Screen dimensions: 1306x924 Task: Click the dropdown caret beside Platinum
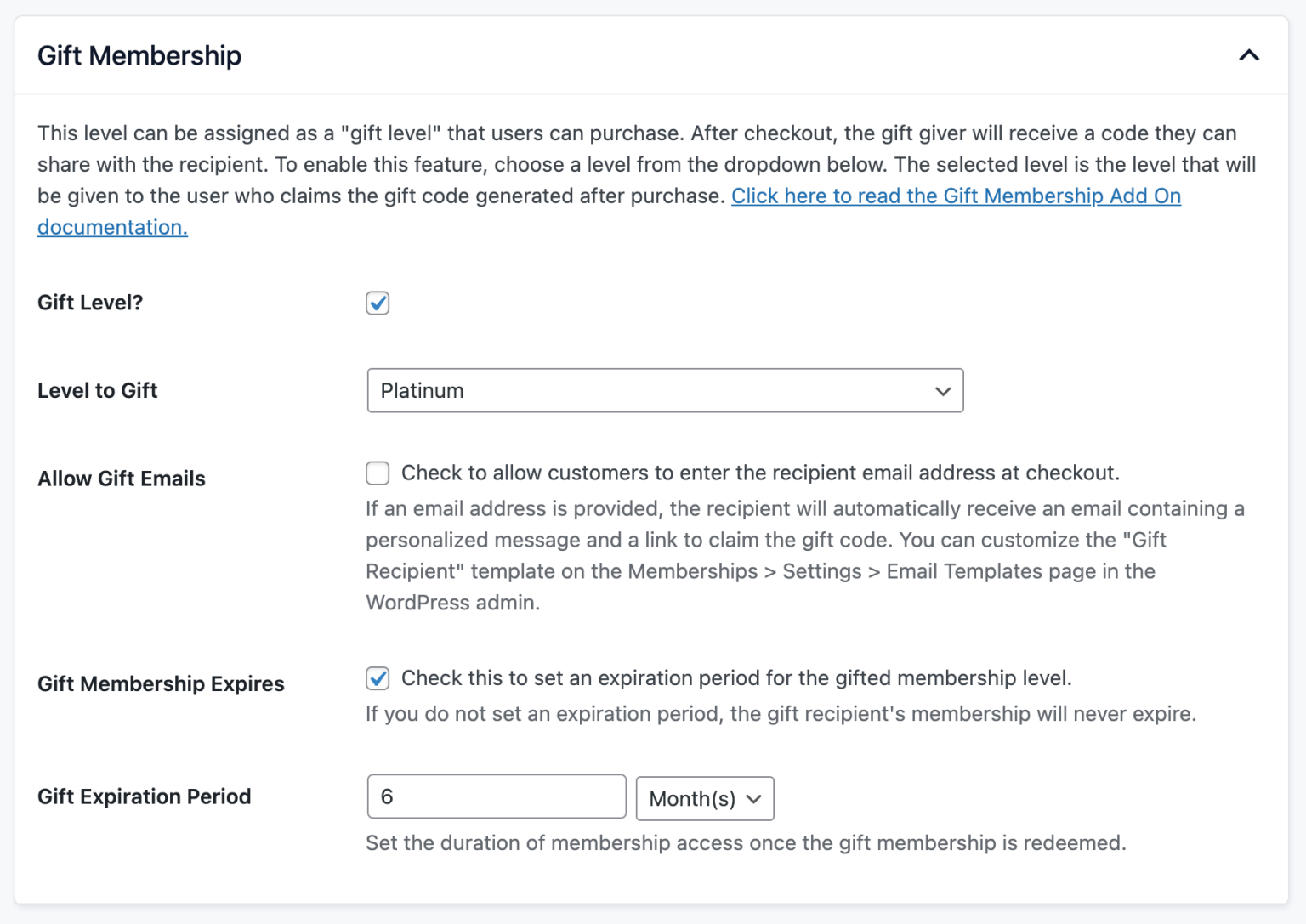click(x=941, y=391)
